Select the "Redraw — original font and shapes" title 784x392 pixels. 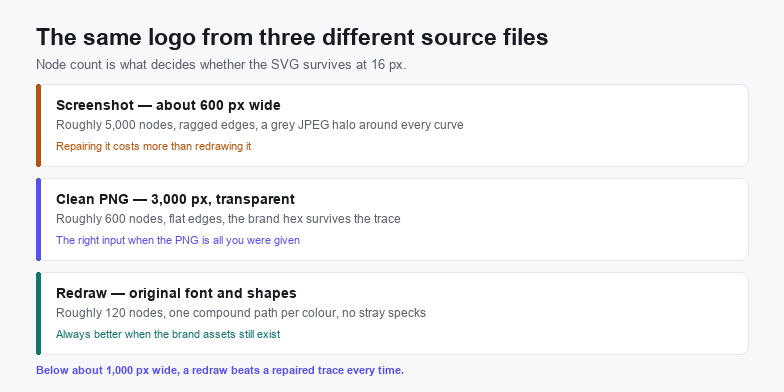coord(176,293)
